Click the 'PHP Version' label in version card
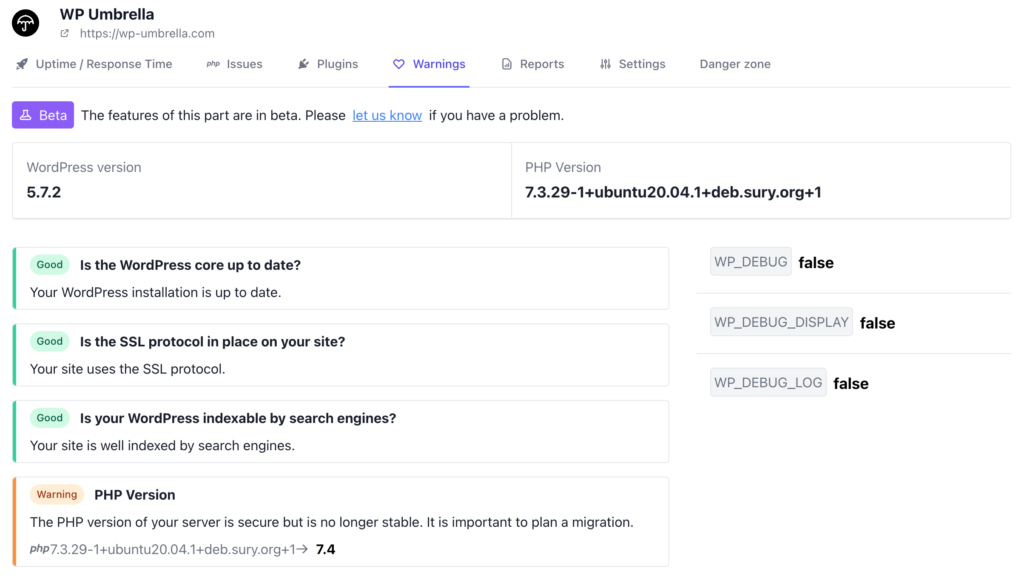The height and width of the screenshot is (583, 1024). pos(563,167)
